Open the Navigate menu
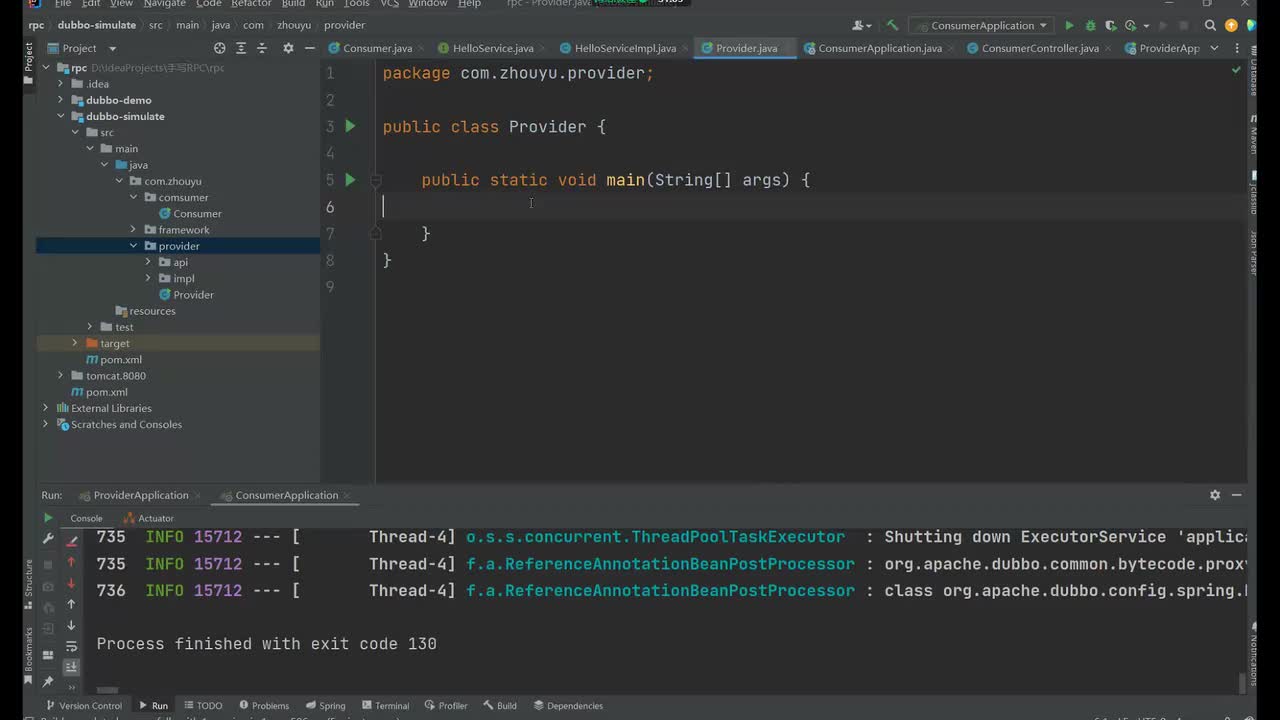1280x720 pixels. (x=164, y=4)
